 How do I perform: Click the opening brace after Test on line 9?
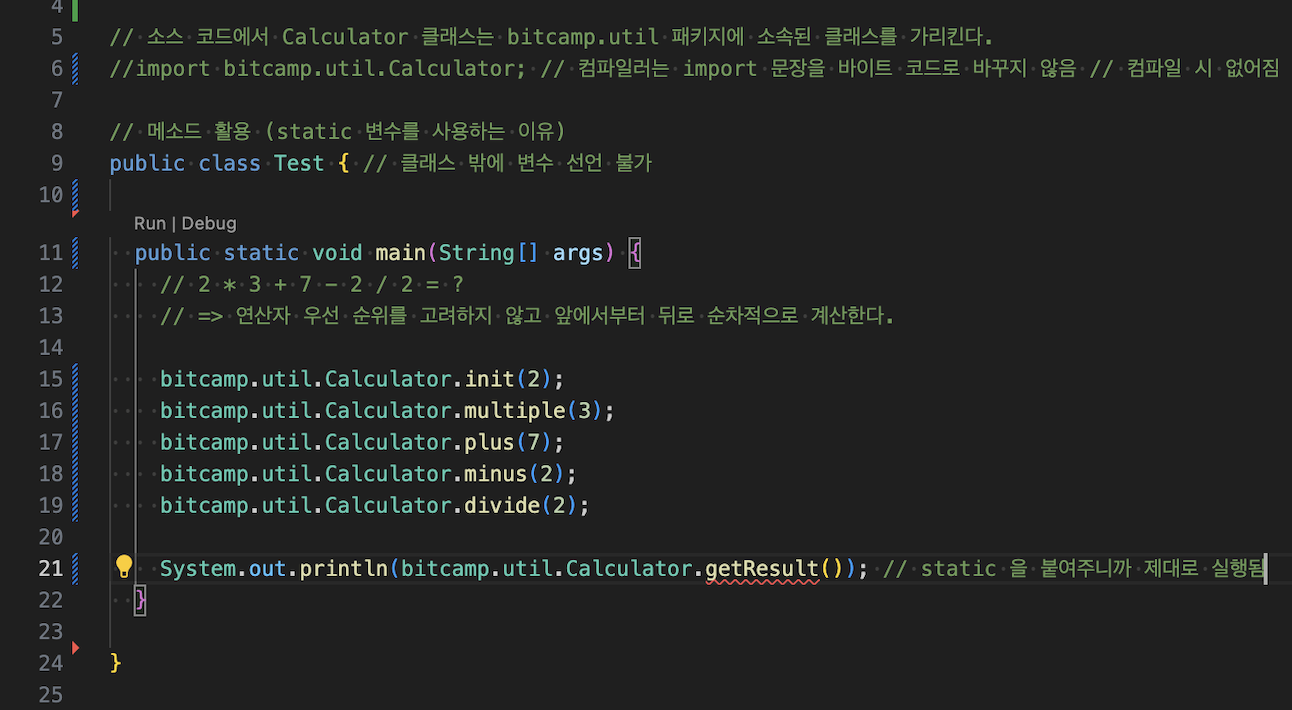344,163
